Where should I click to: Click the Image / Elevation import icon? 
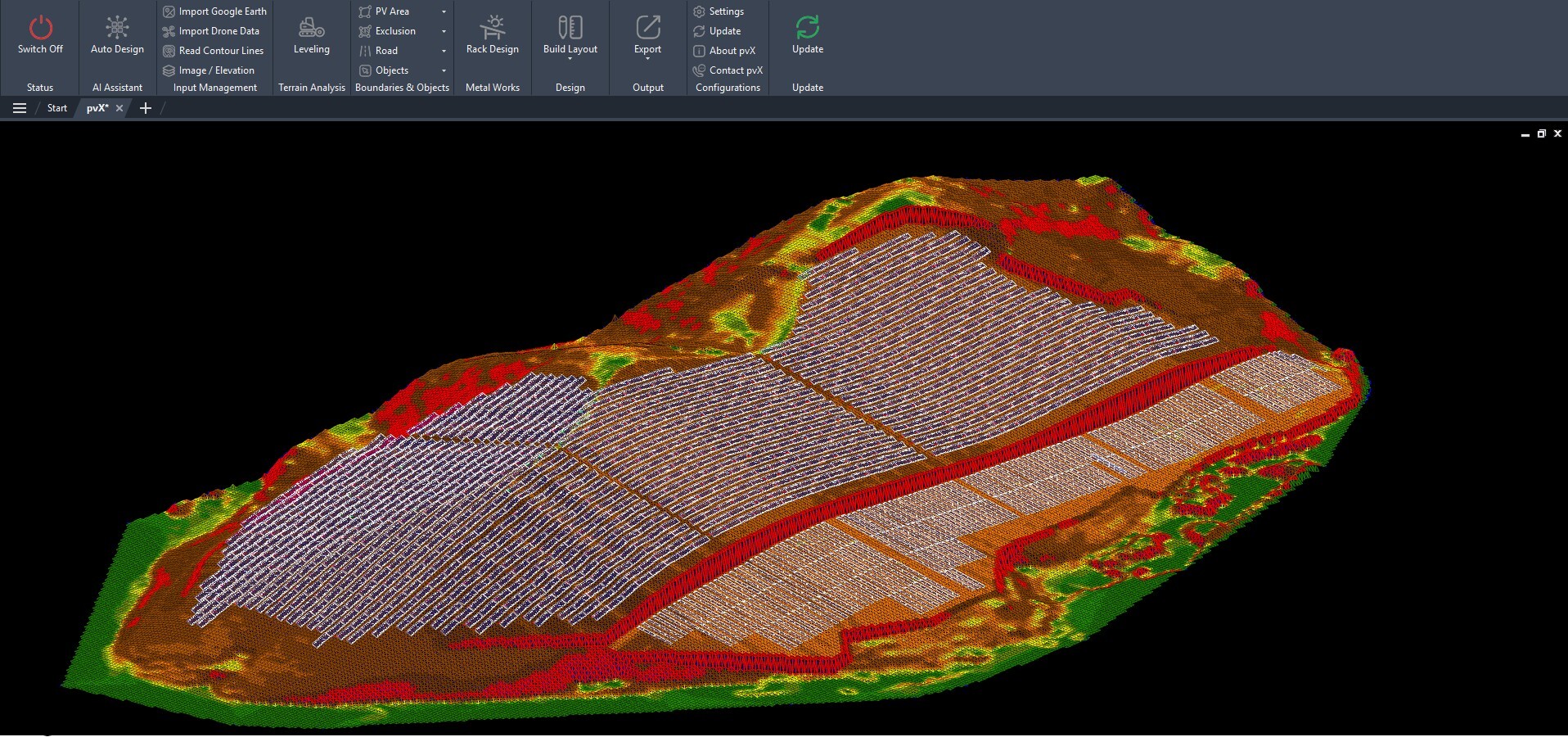click(168, 70)
